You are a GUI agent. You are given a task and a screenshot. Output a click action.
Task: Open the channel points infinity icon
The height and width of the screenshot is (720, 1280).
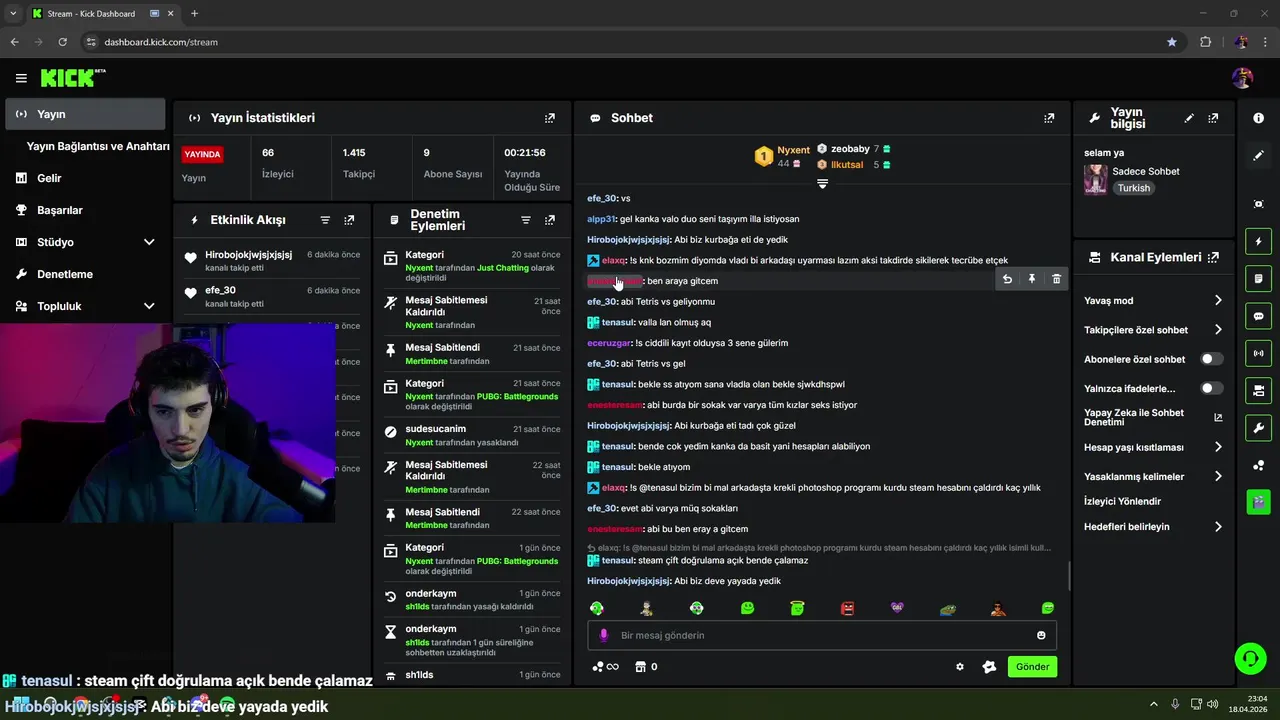click(x=605, y=667)
